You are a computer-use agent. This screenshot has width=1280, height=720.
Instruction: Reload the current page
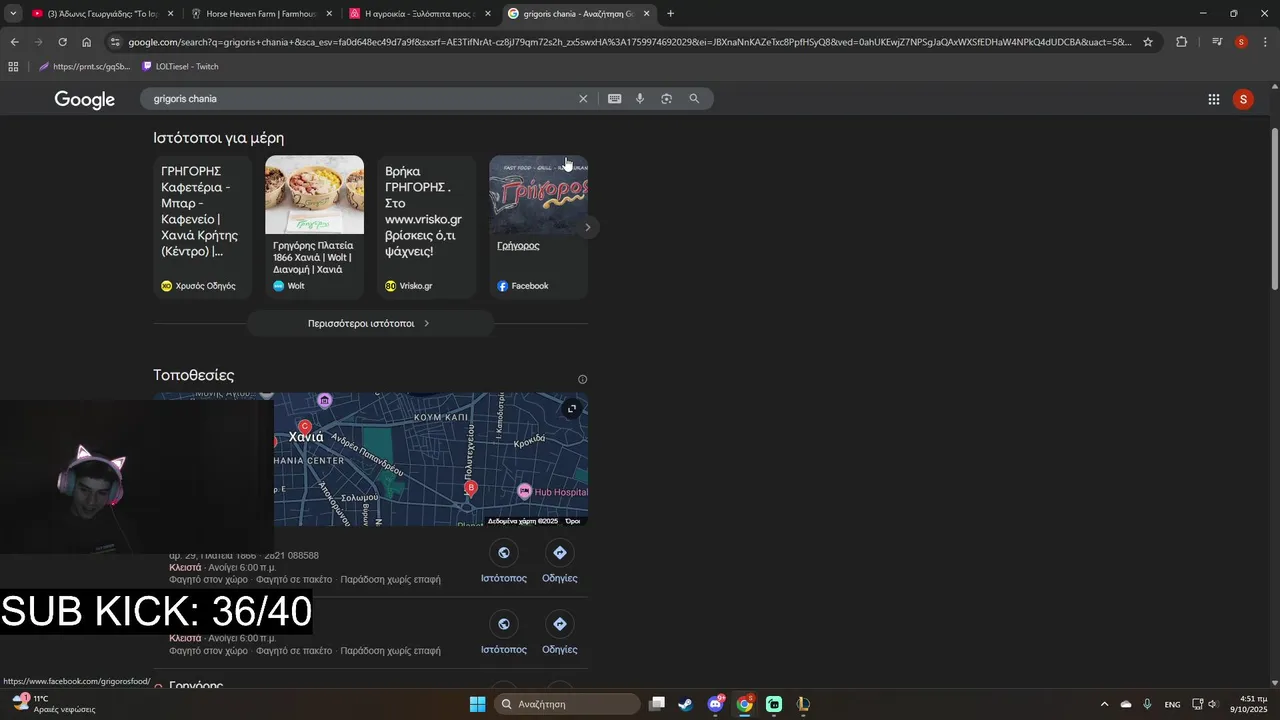62,42
